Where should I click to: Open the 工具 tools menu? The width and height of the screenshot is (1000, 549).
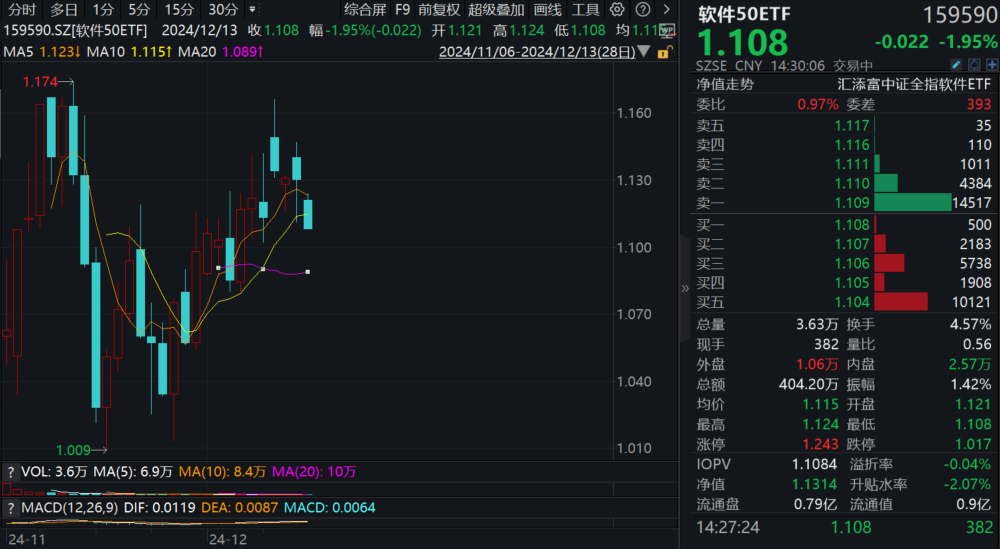(x=585, y=10)
